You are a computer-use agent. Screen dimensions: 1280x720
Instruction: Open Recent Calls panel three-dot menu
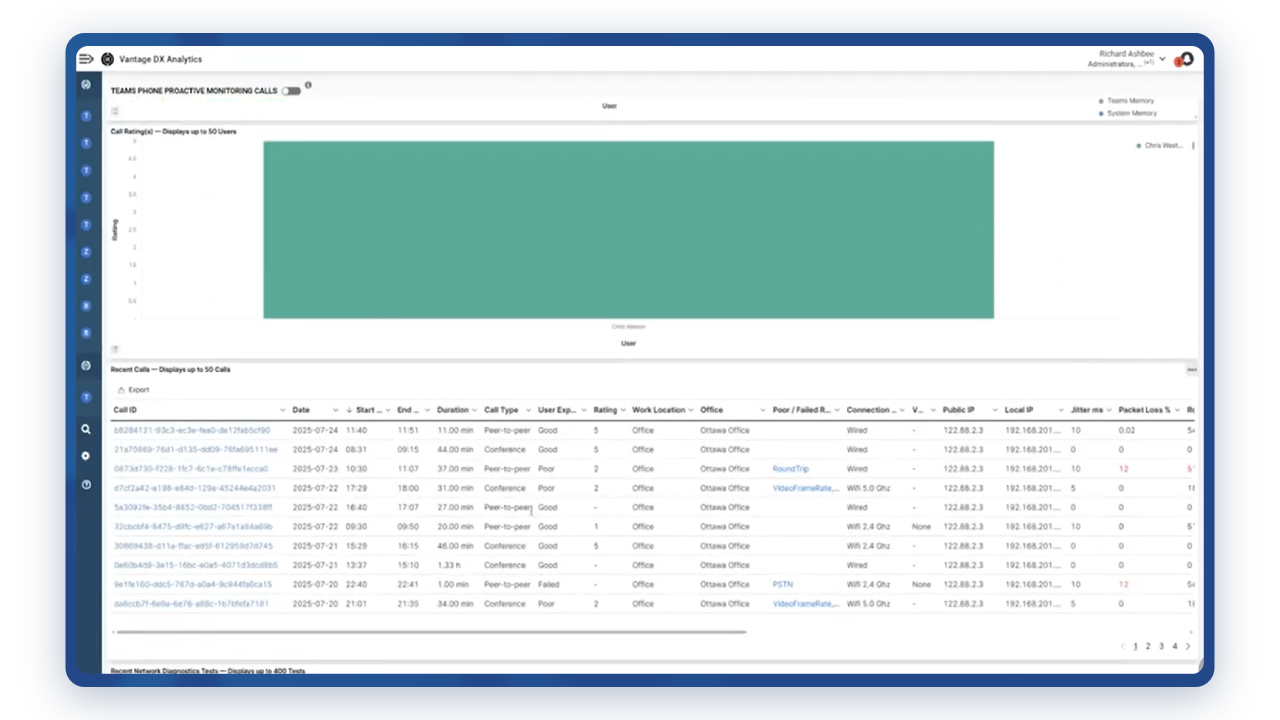click(x=1191, y=370)
